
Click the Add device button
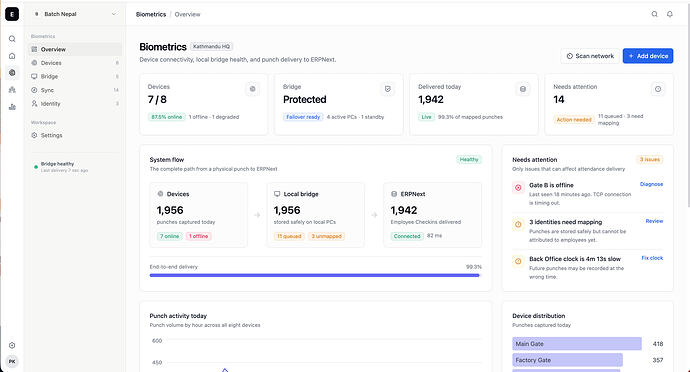tap(648, 56)
